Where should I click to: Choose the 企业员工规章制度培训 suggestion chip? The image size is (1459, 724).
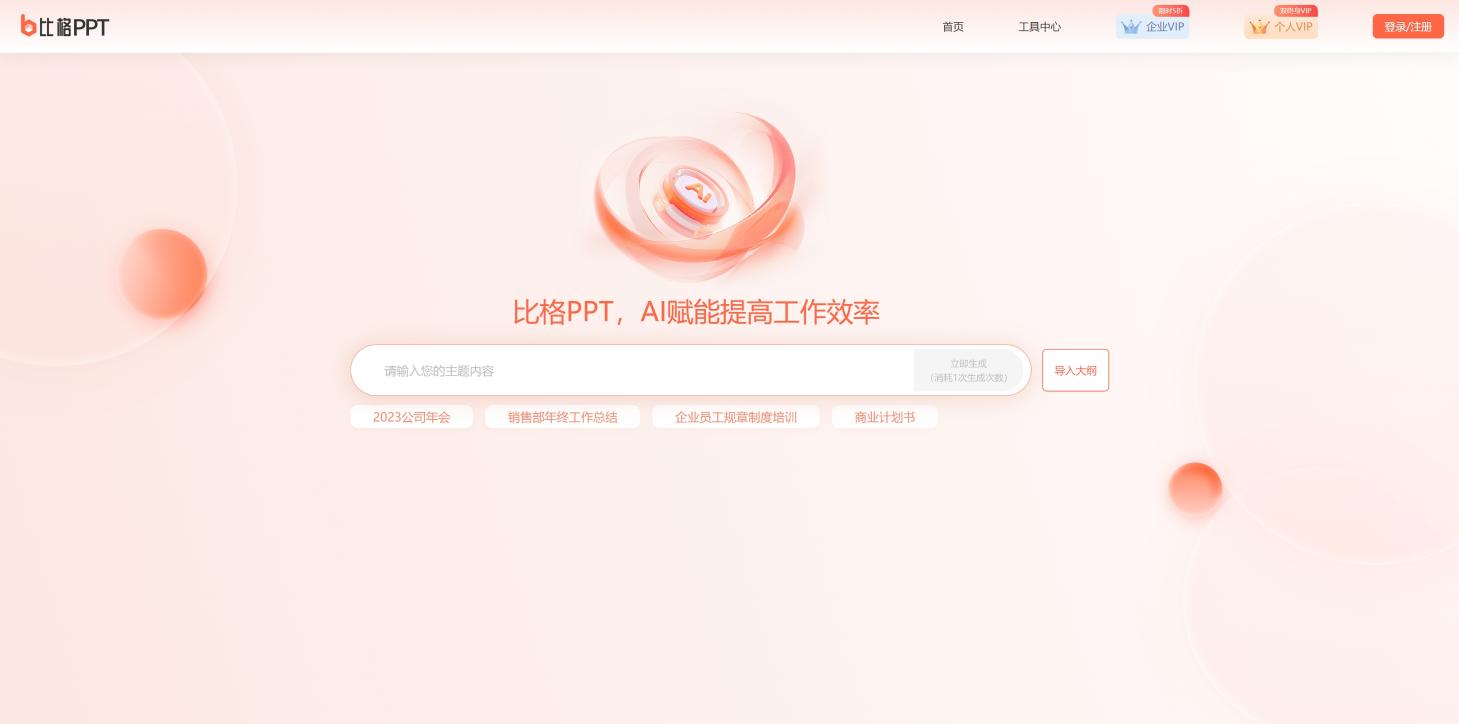click(x=736, y=417)
